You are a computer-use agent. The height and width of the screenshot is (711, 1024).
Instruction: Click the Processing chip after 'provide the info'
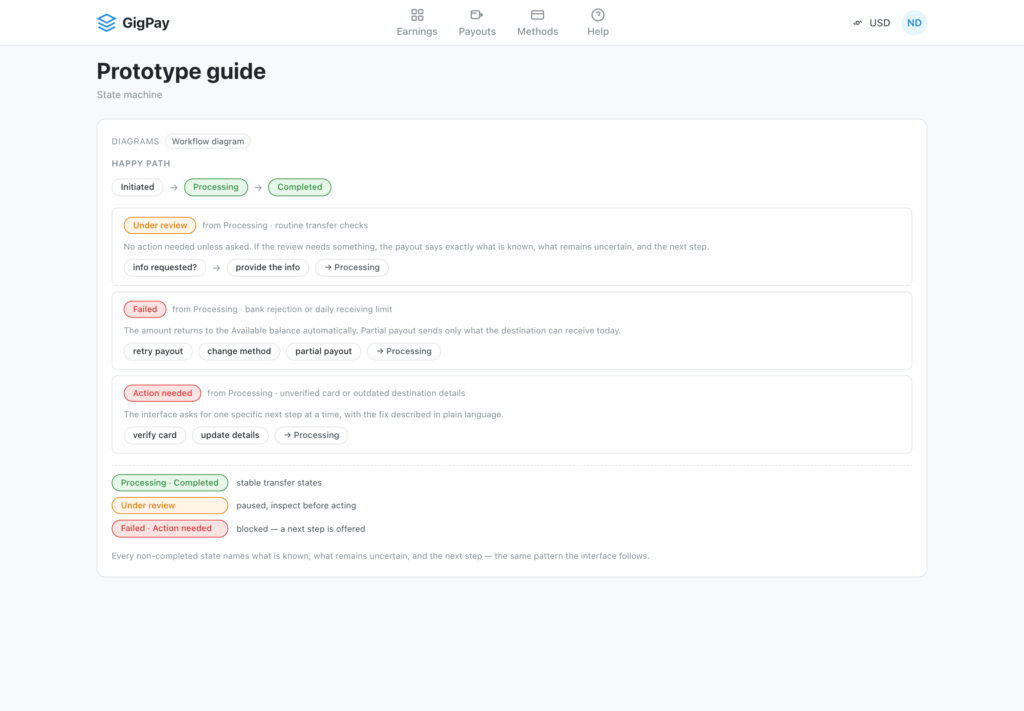click(x=351, y=267)
